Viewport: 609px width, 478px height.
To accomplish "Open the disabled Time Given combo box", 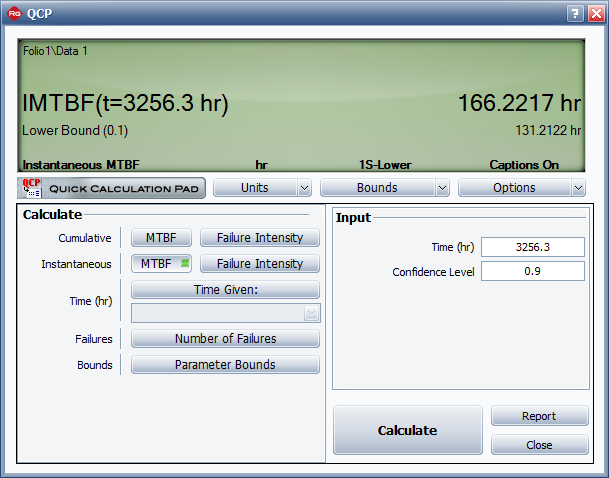I will click(x=226, y=313).
